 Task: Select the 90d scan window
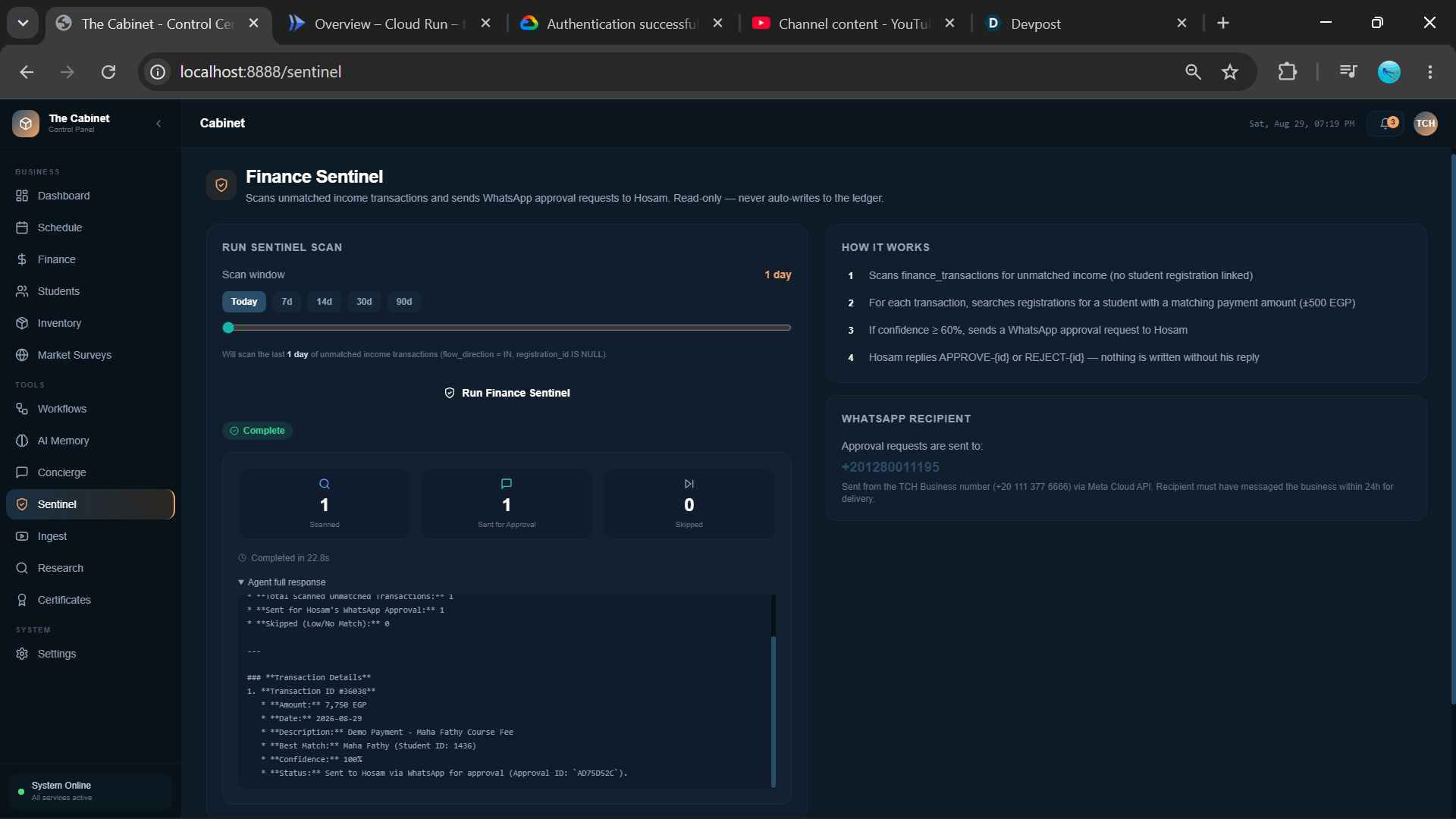[x=404, y=302]
